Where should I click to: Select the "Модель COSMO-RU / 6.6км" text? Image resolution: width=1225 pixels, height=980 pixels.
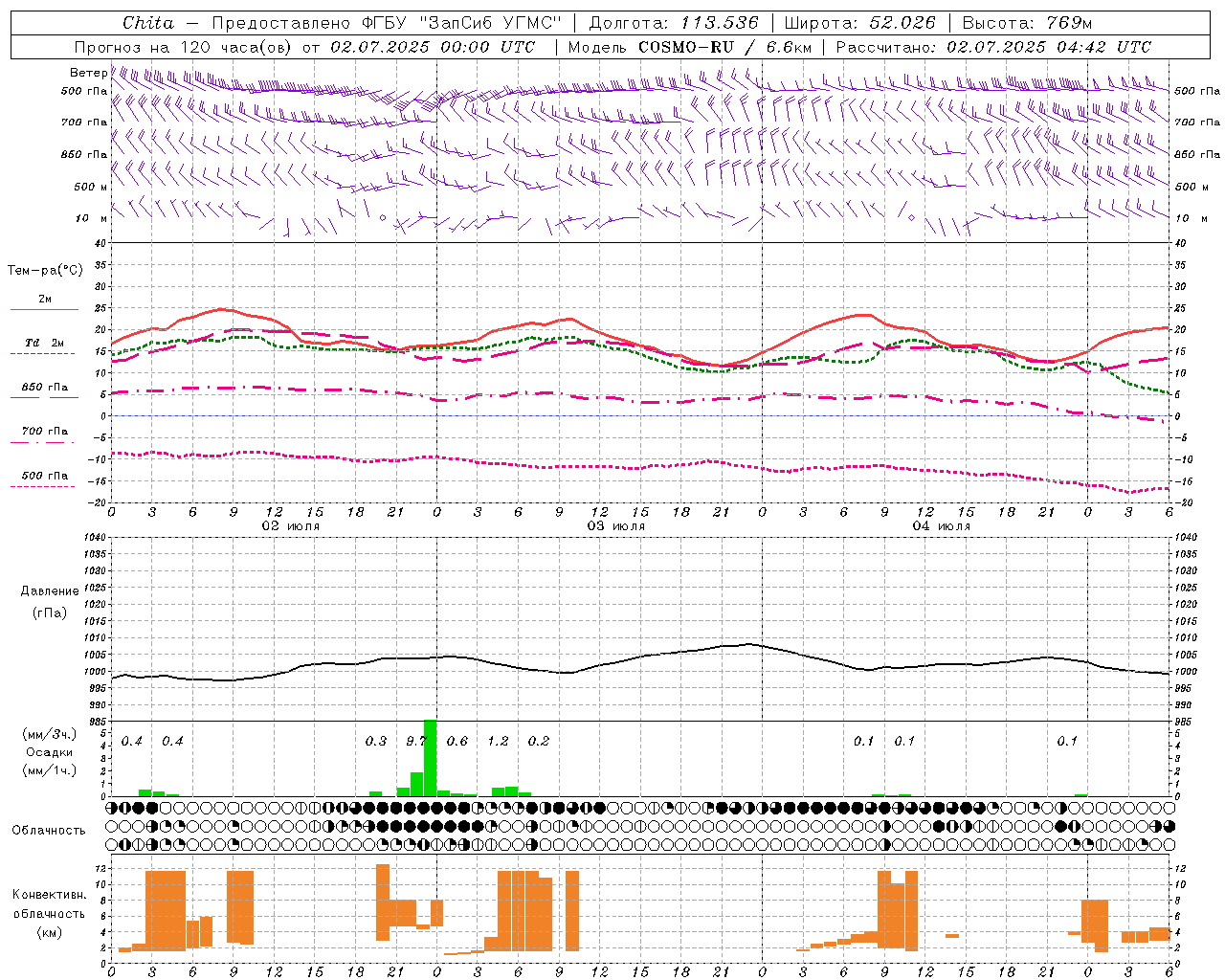pyautogui.click(x=690, y=47)
